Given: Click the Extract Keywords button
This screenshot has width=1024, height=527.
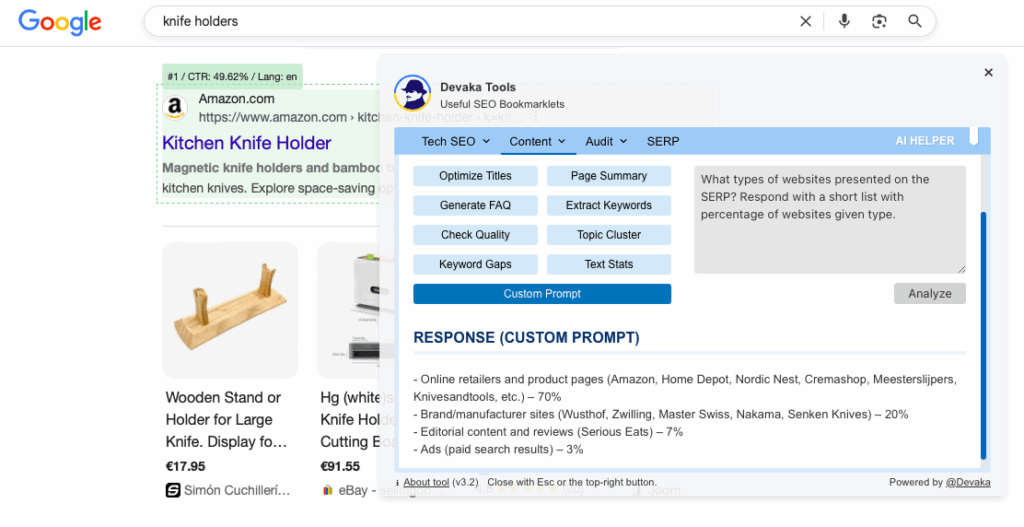Looking at the screenshot, I should [609, 205].
